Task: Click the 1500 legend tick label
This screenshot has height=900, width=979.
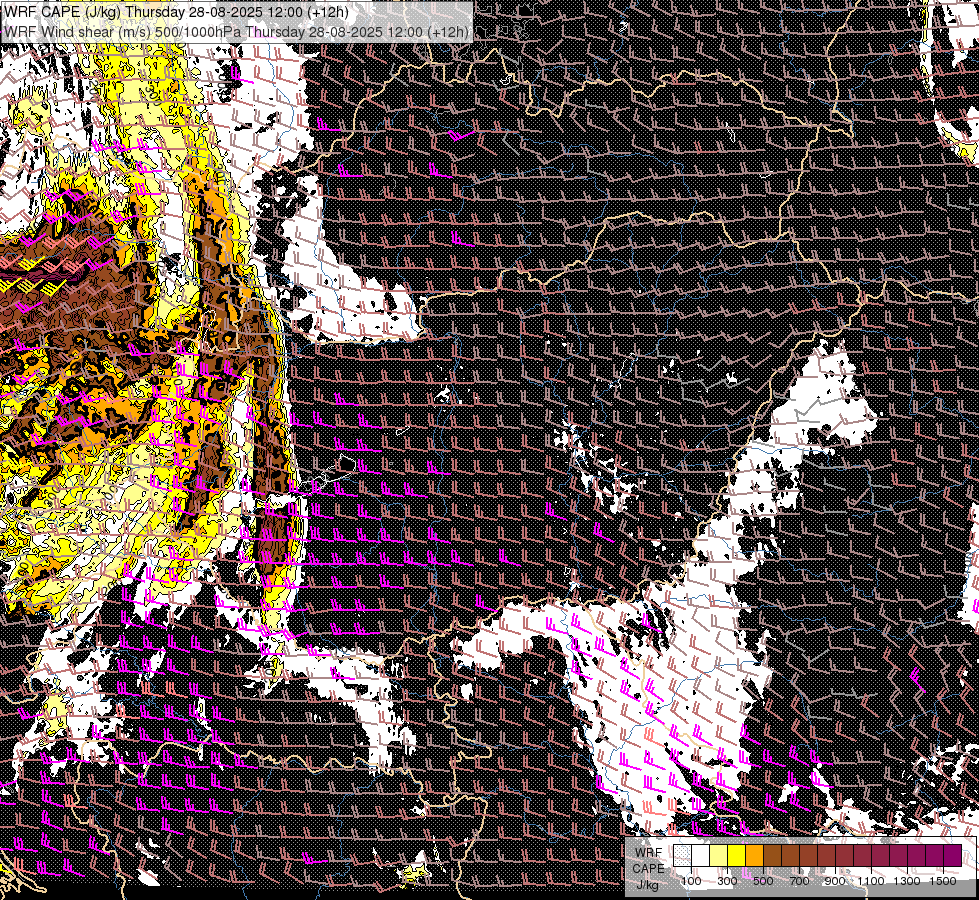Action: 943,881
